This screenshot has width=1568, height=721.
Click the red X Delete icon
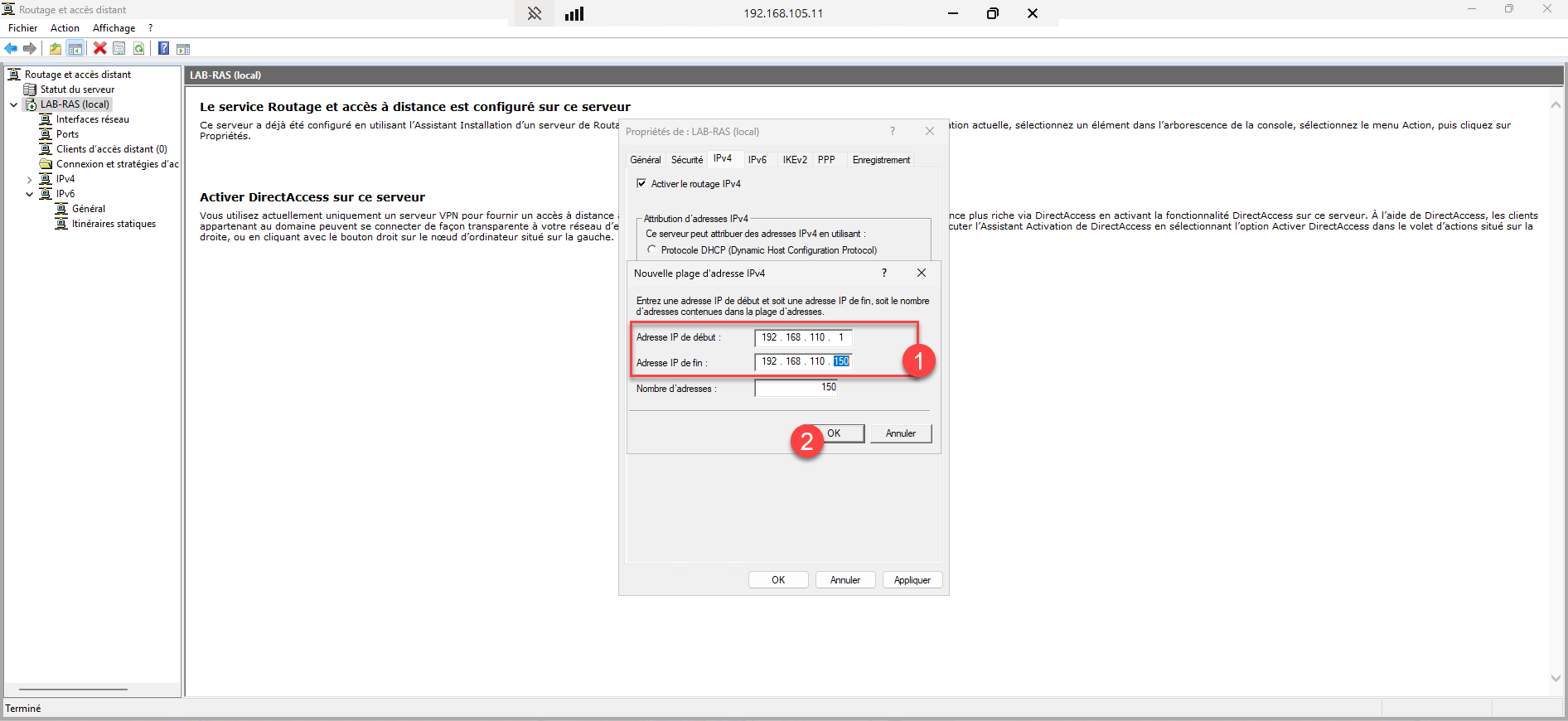100,49
